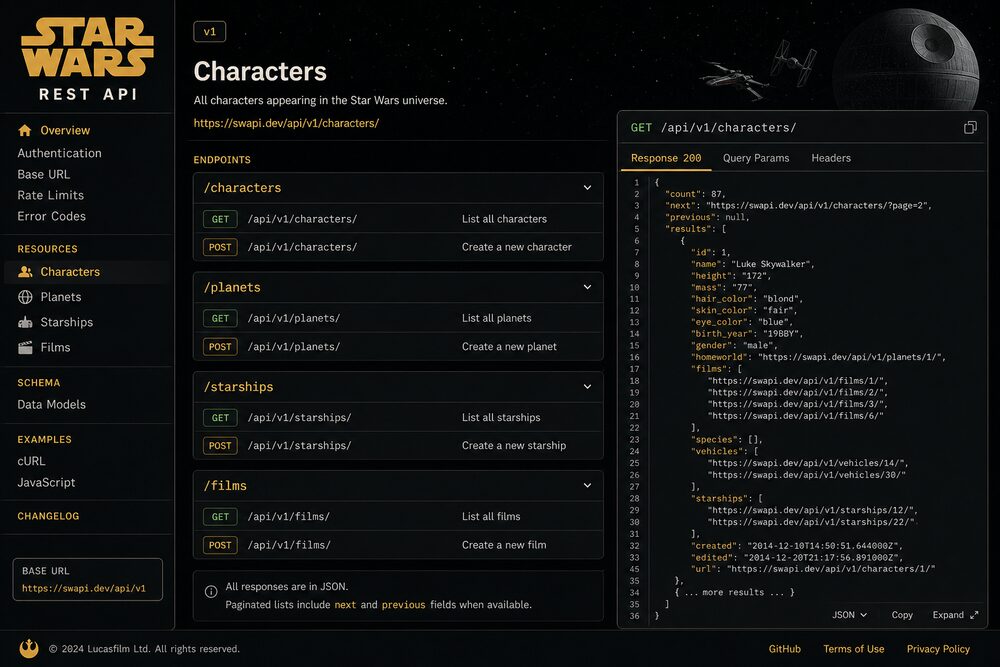
Task: Open the Terms of Use link
Action: pyautogui.click(x=853, y=649)
